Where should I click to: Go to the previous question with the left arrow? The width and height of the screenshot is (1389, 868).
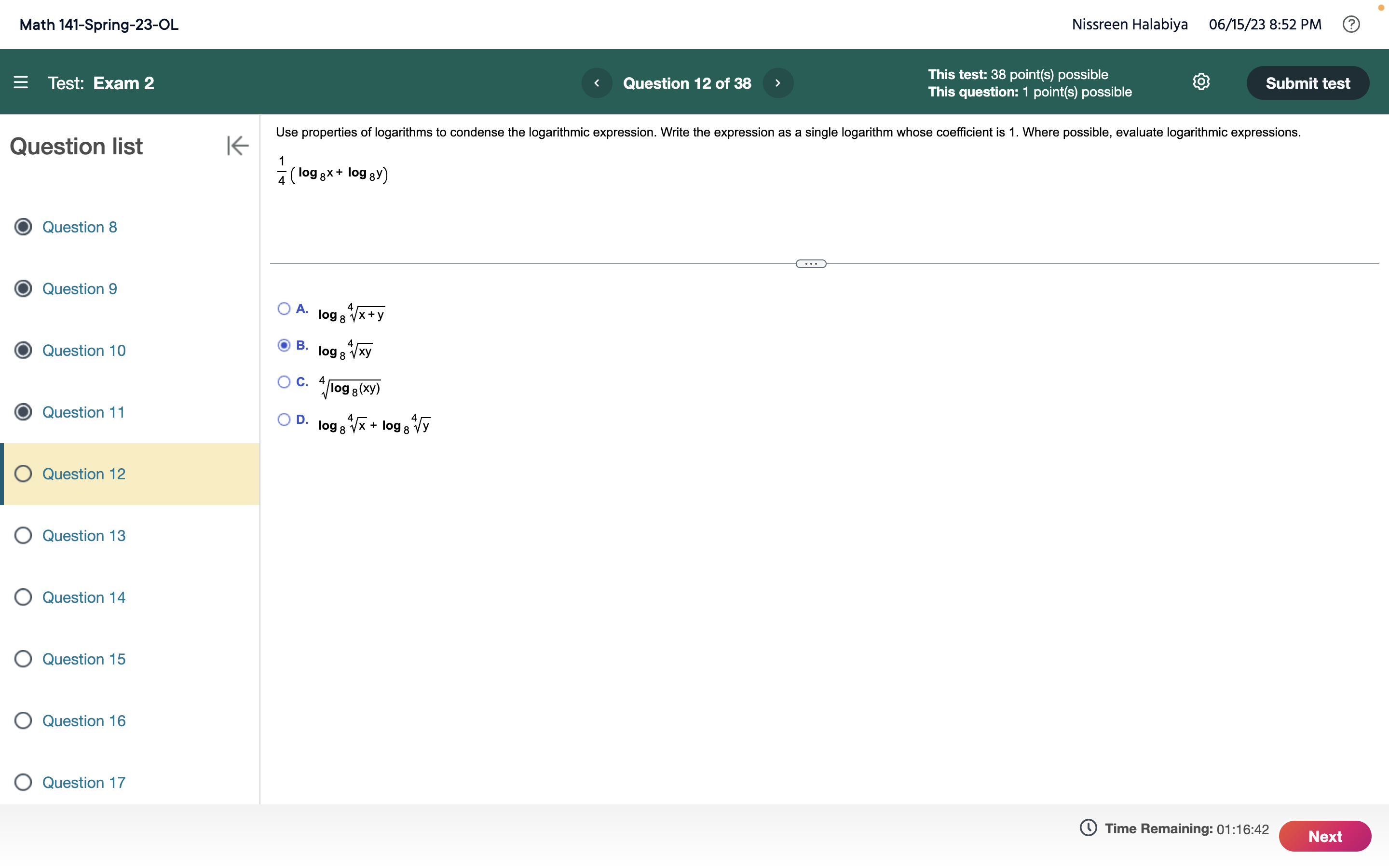[597, 82]
